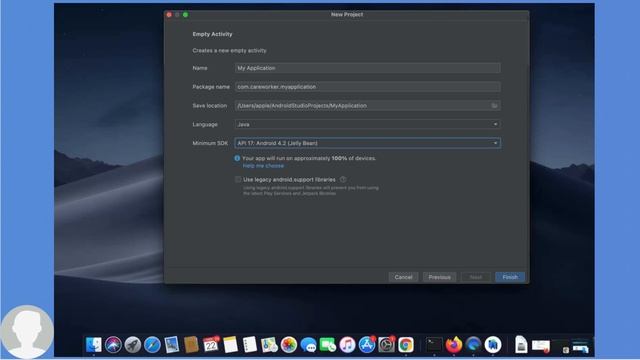Open Photos colorful flower icon in dock
This screenshot has width=640, height=360.
[289, 345]
